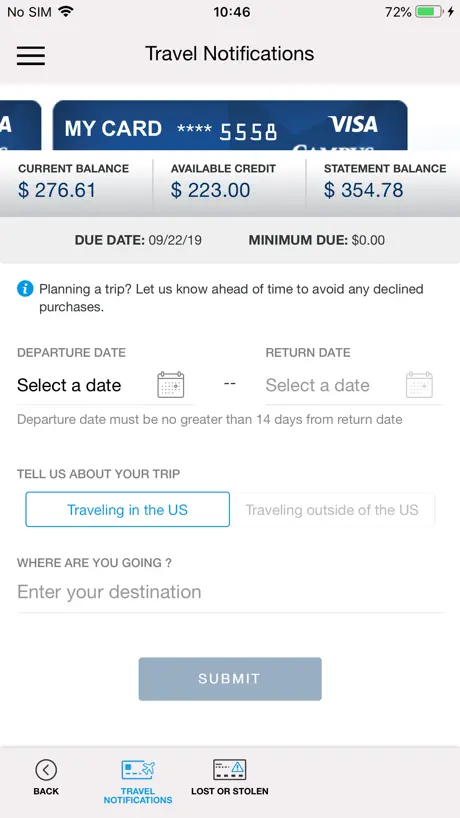Image resolution: width=460 pixels, height=818 pixels.
Task: Tap the Available Credit amount
Action: coord(211,190)
